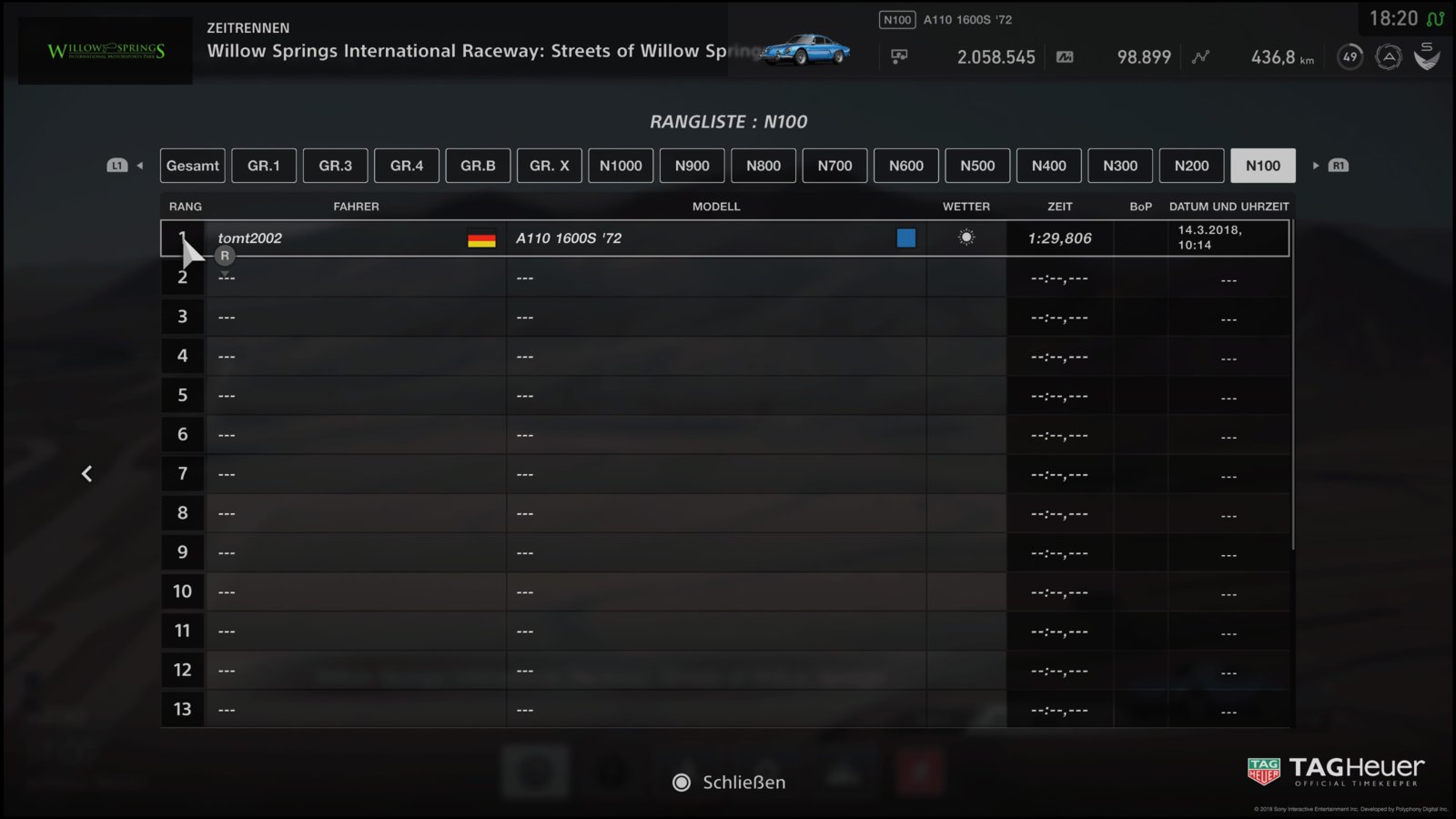Screen dimensions: 1456x819
Task: Click the 436,8 km distance value
Action: pos(1282,57)
